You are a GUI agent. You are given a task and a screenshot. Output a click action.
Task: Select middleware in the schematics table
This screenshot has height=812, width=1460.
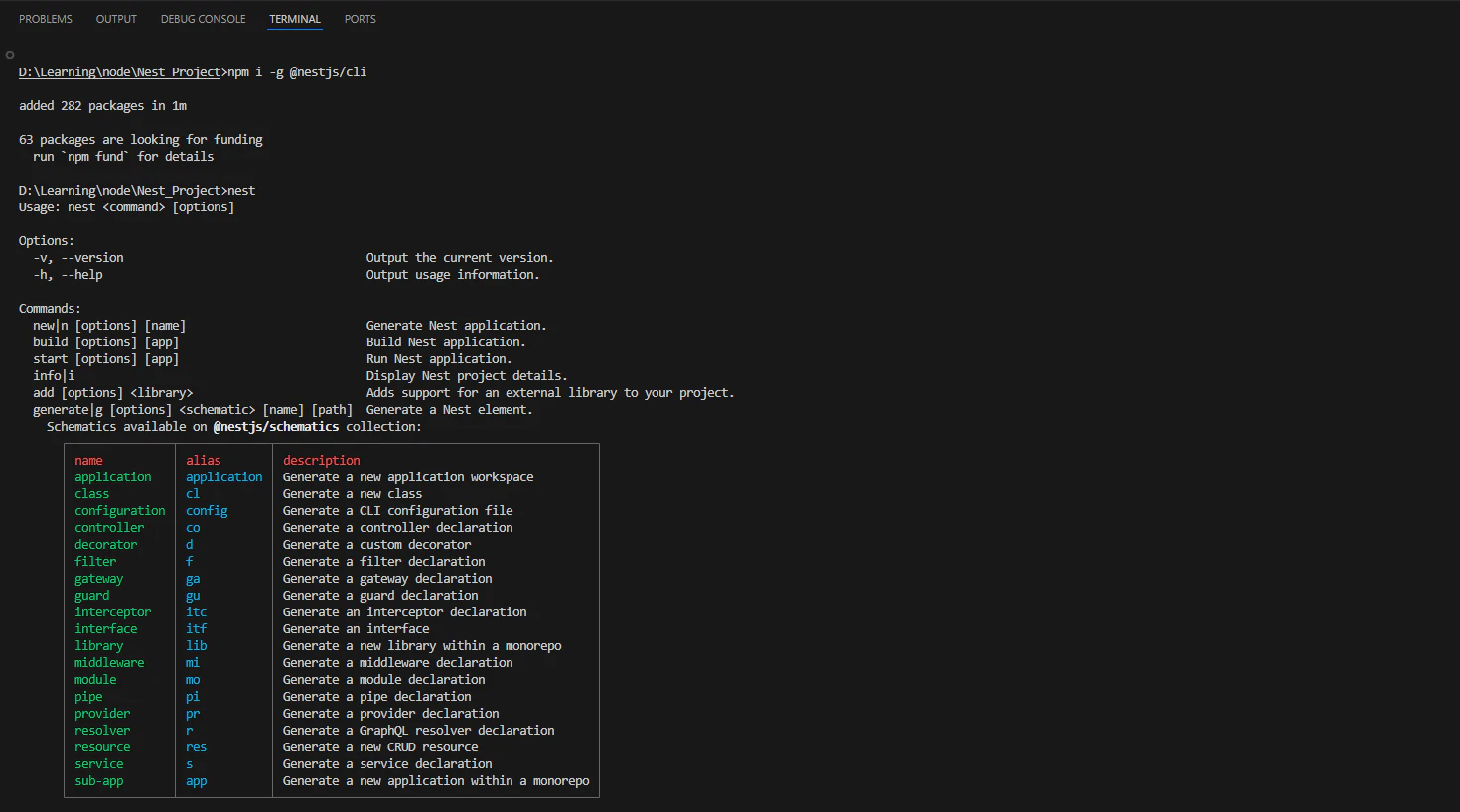109,662
